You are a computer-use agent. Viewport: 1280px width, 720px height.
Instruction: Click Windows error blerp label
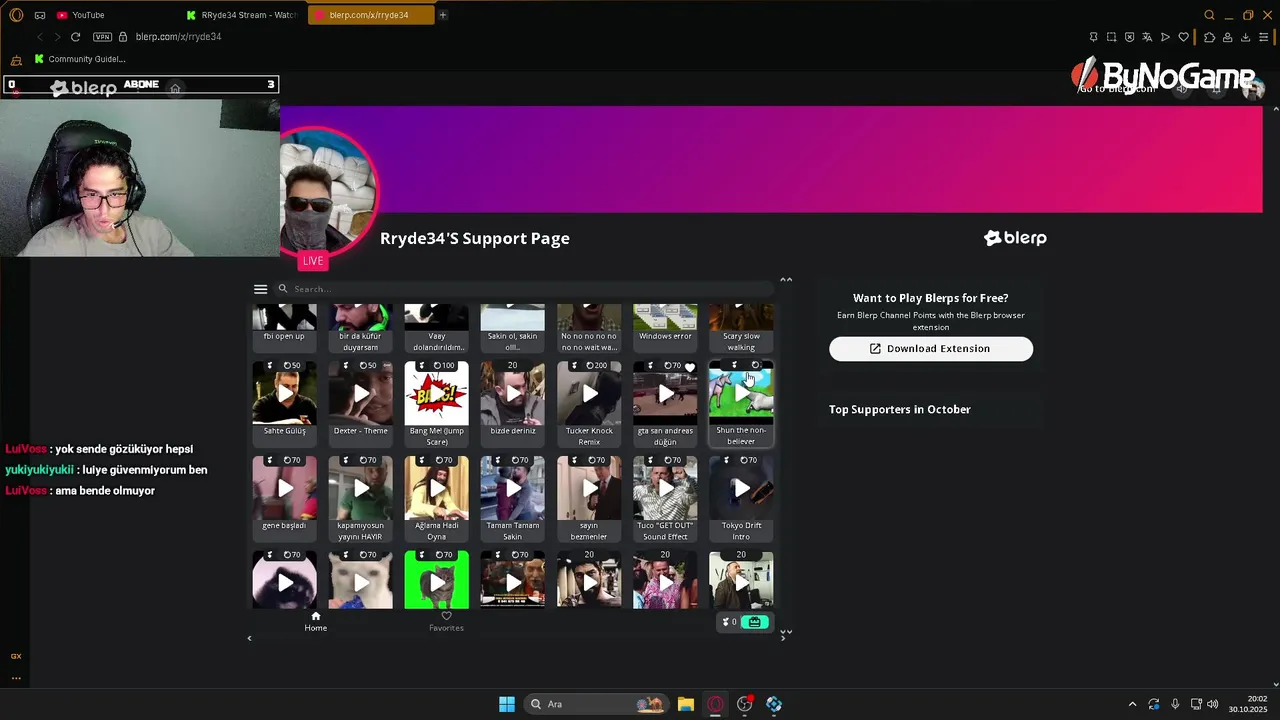pyautogui.click(x=665, y=336)
